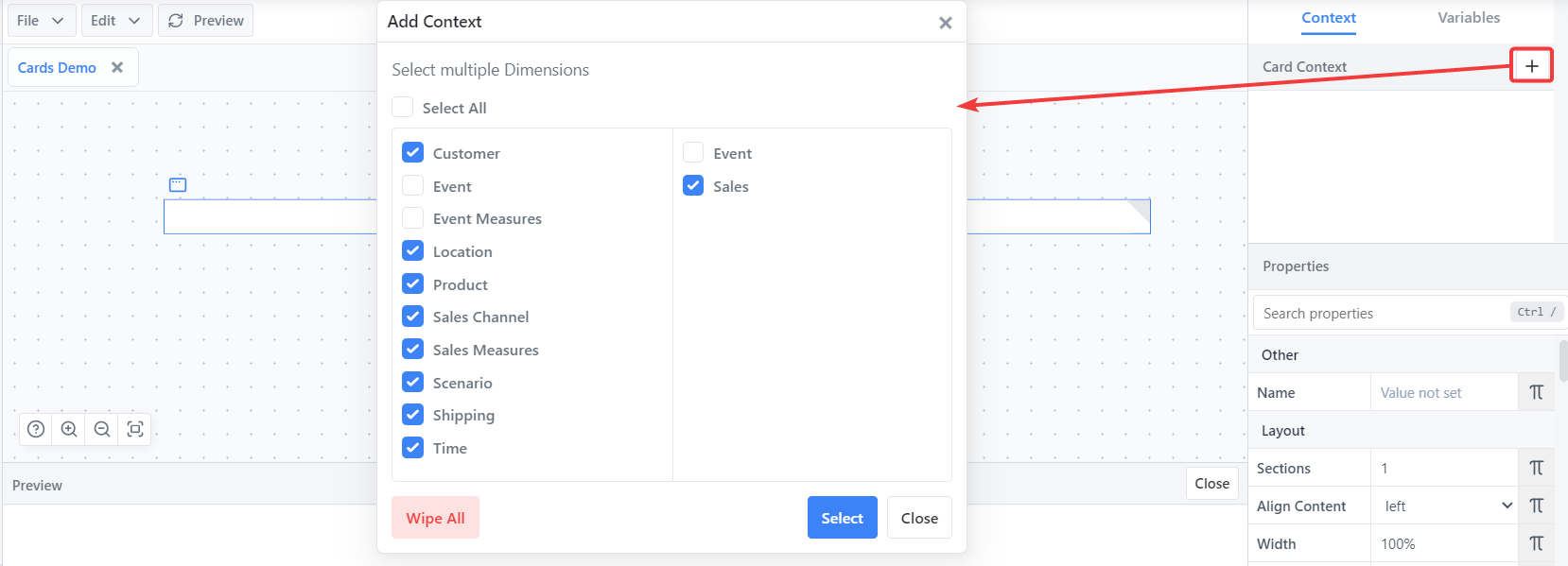
Task: Click the fit-to-screen canvas icon
Action: [x=135, y=429]
